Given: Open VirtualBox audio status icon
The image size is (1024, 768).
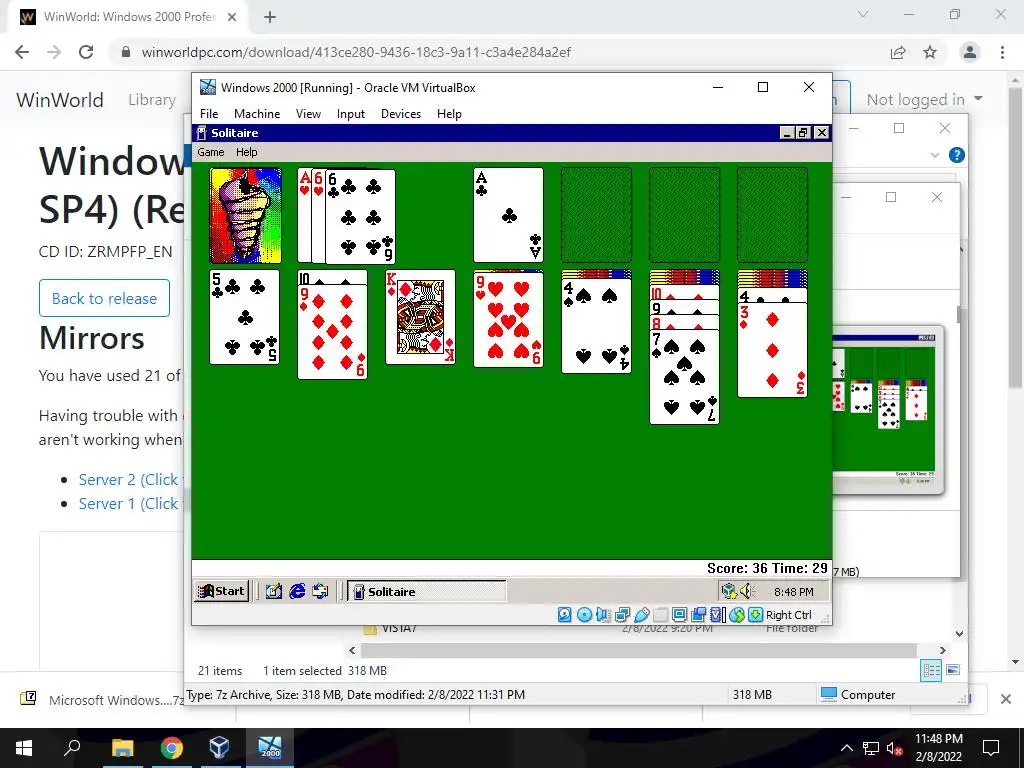Looking at the screenshot, I should pos(603,615).
